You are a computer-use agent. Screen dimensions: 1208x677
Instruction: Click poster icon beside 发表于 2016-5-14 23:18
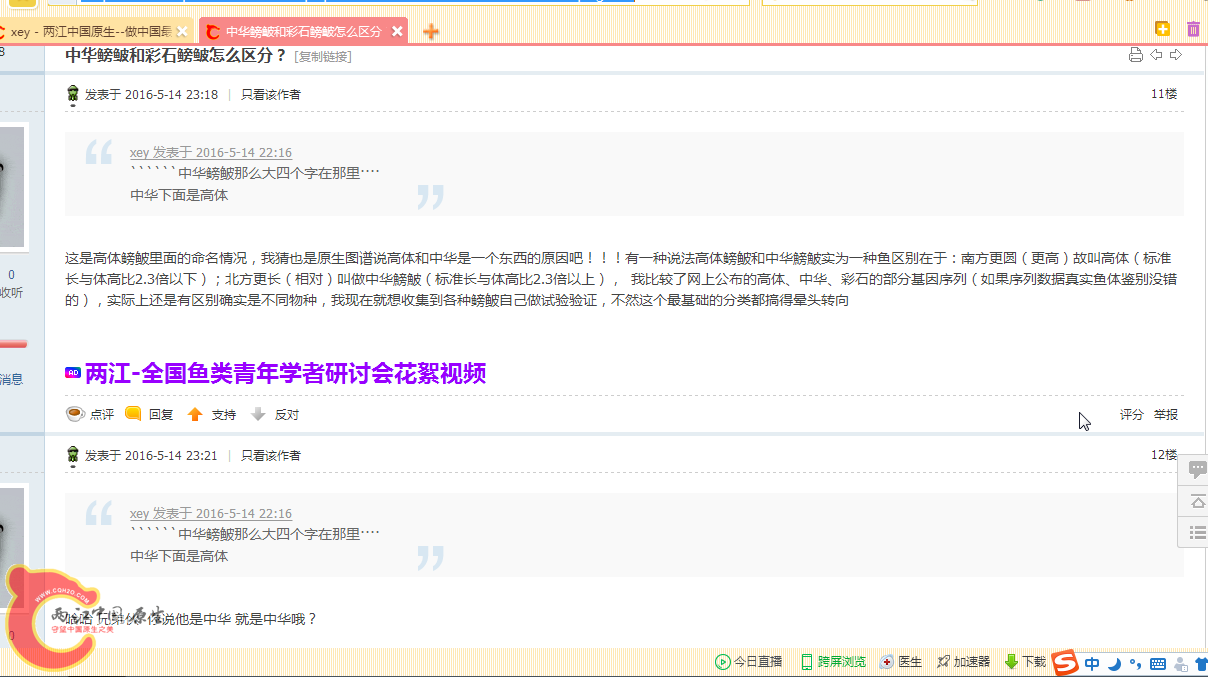point(72,95)
